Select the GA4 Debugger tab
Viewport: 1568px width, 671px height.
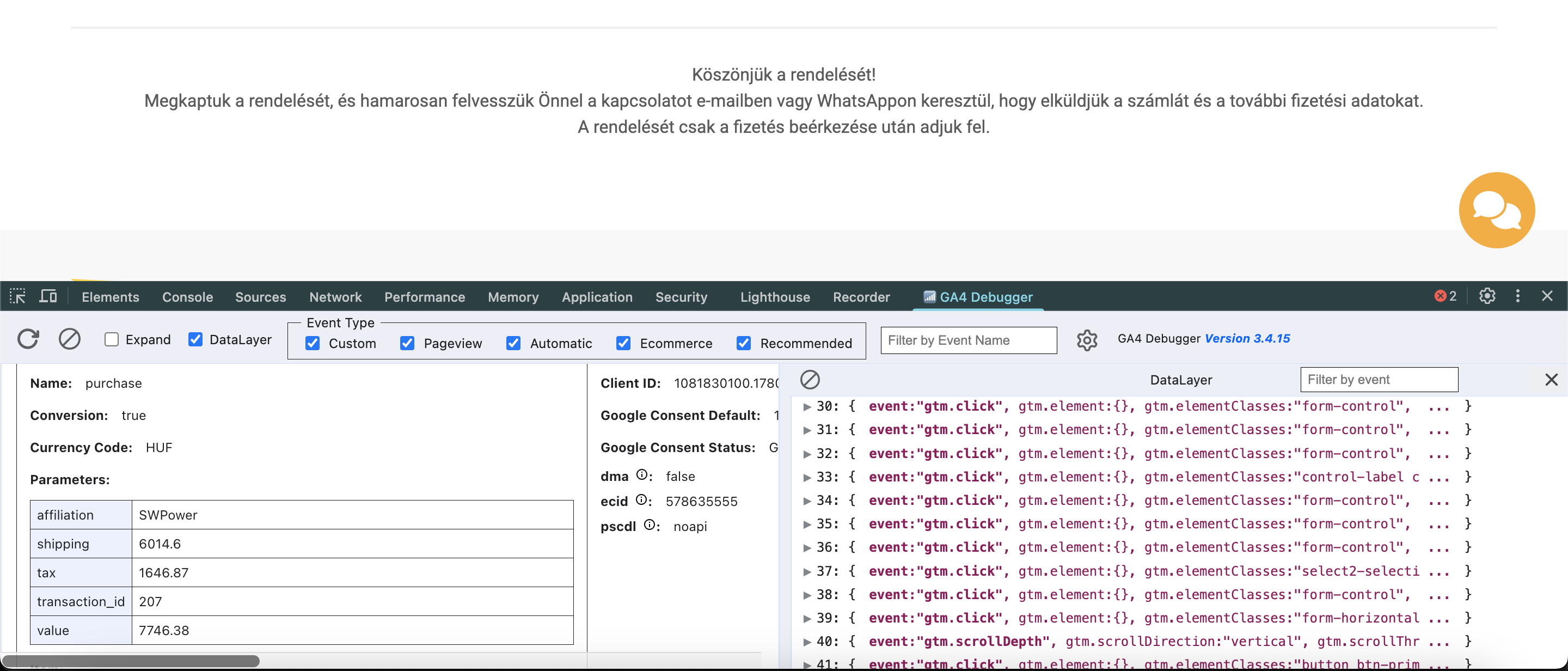coord(978,297)
